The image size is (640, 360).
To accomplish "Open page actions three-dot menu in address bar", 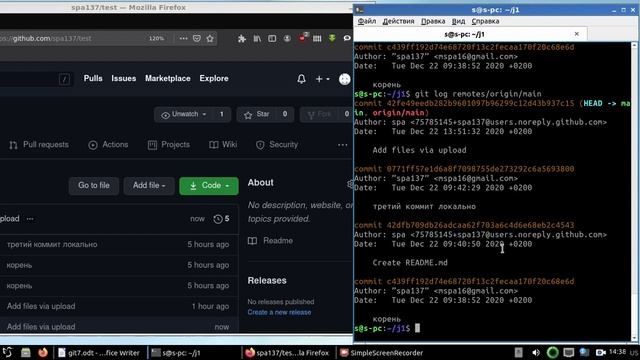I will click(x=183, y=38).
